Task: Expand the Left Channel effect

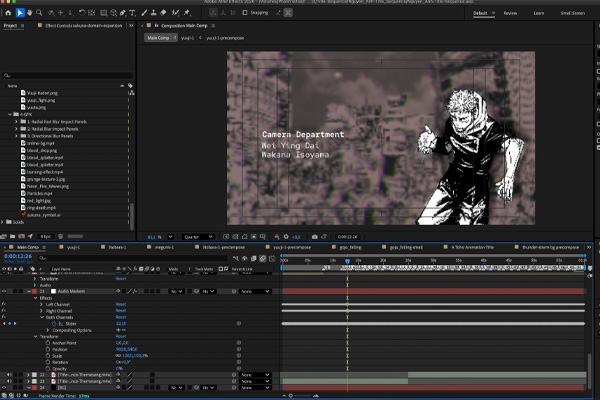Action: click(41, 305)
